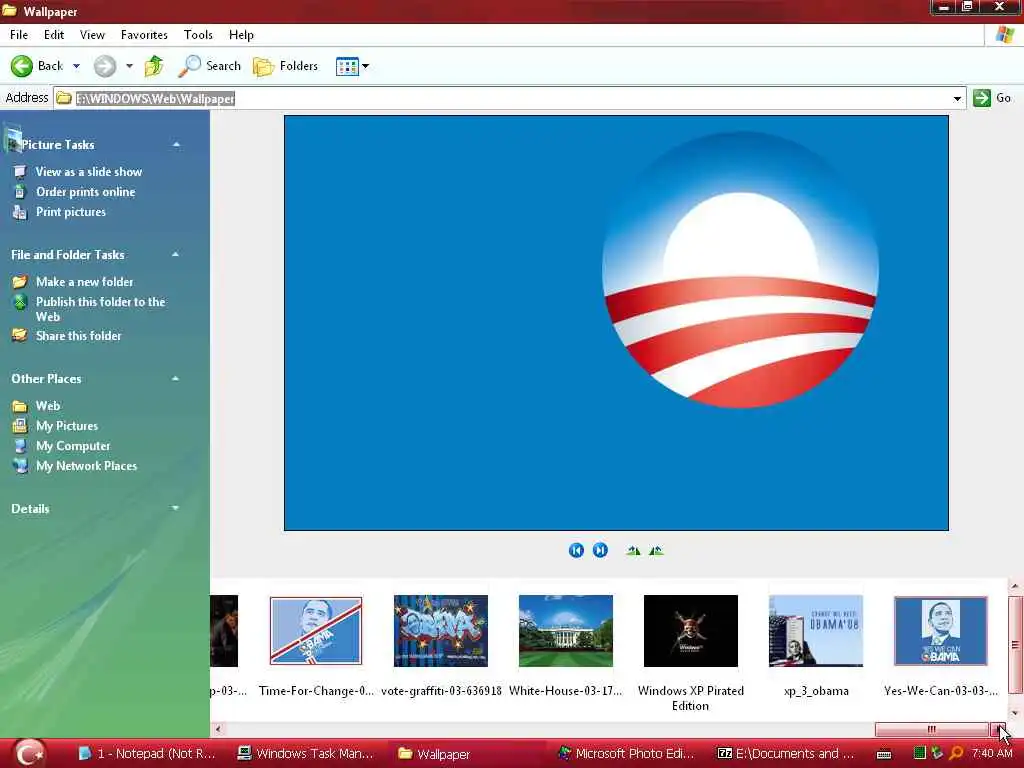Screen dimensions: 1024x768
Task: Click View as a slide show
Action: pos(89,172)
